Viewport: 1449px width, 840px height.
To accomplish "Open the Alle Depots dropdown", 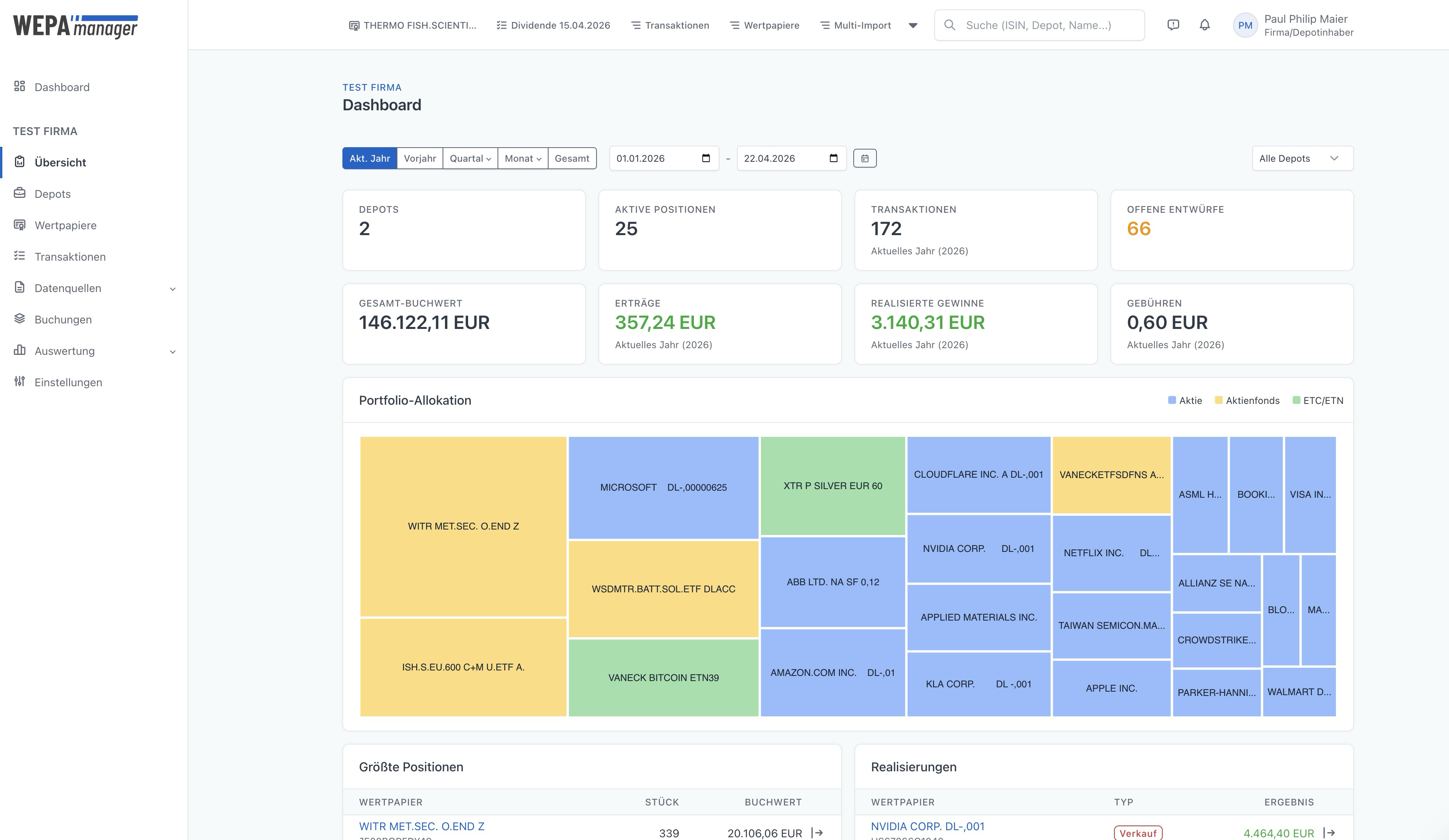I will point(1301,158).
